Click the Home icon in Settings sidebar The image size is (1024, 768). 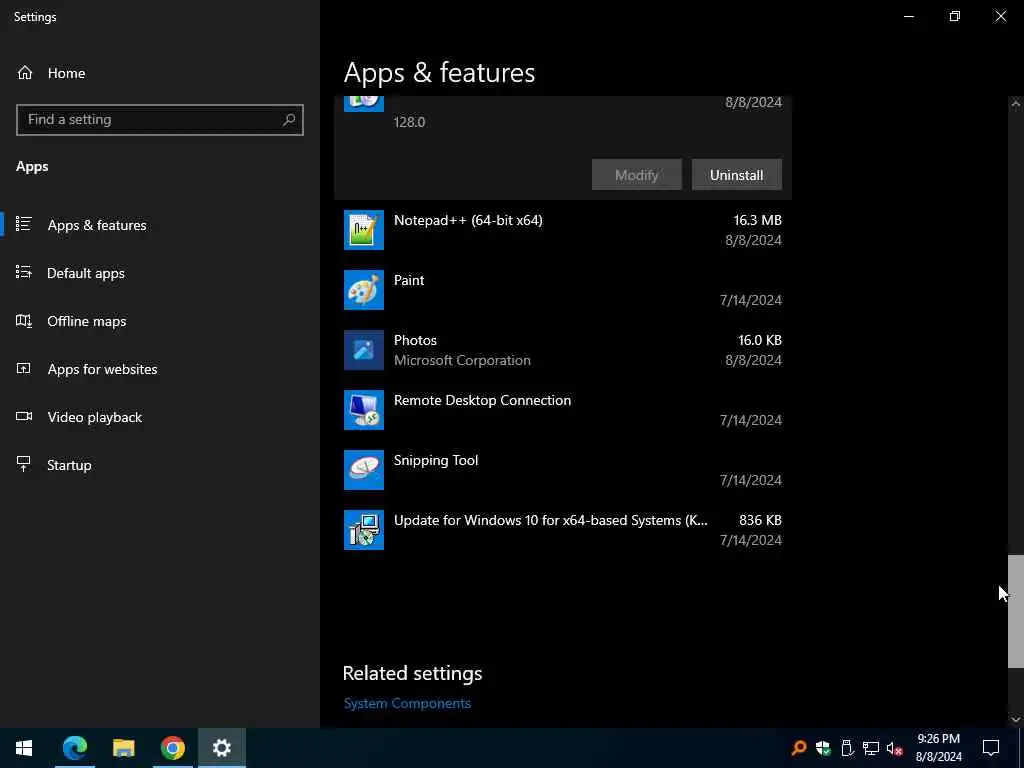tap(25, 73)
